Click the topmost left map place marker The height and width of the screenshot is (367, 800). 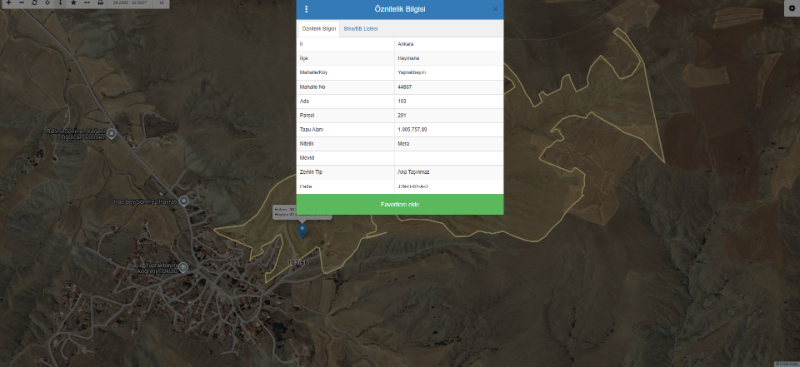pos(112,134)
